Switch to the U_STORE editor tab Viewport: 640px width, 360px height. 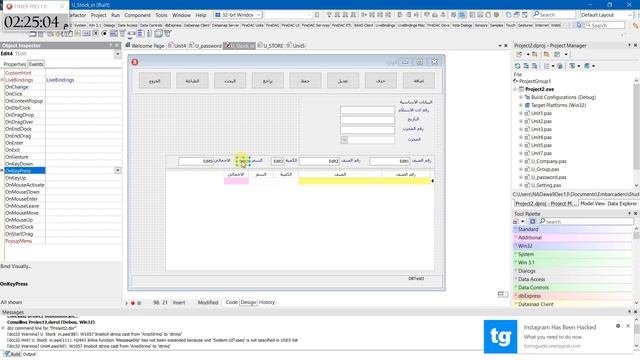[270, 46]
